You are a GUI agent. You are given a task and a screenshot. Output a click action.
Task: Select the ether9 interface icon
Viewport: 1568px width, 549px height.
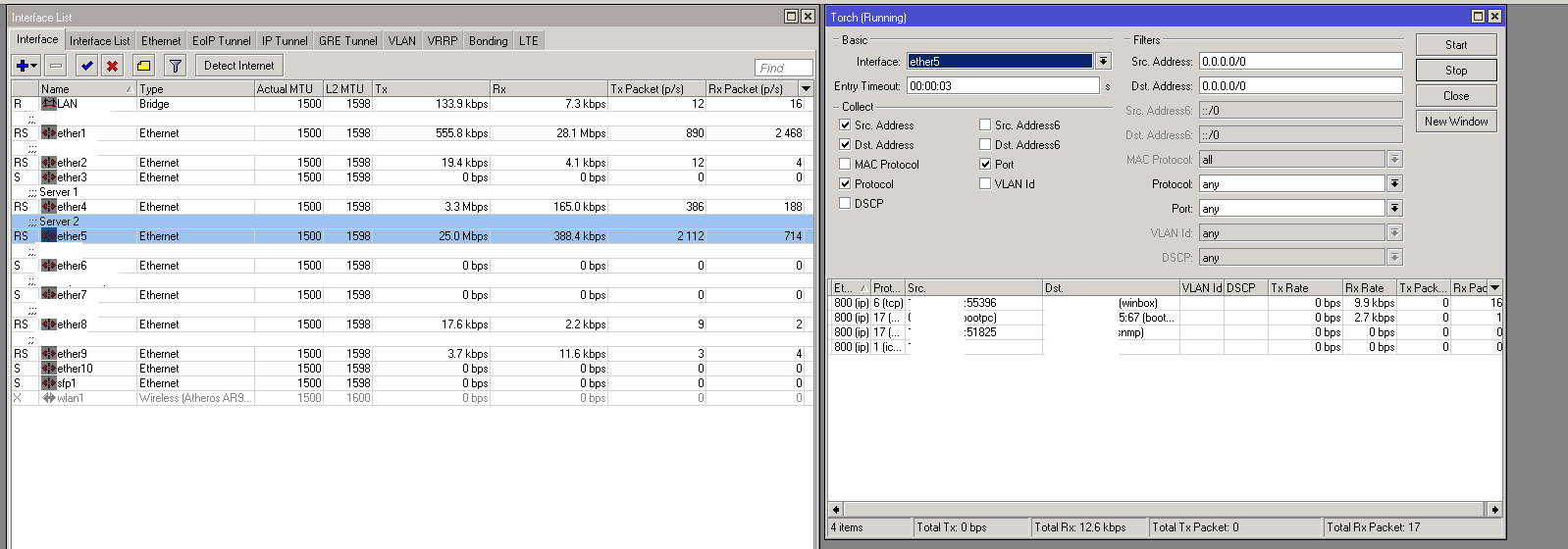[49, 354]
